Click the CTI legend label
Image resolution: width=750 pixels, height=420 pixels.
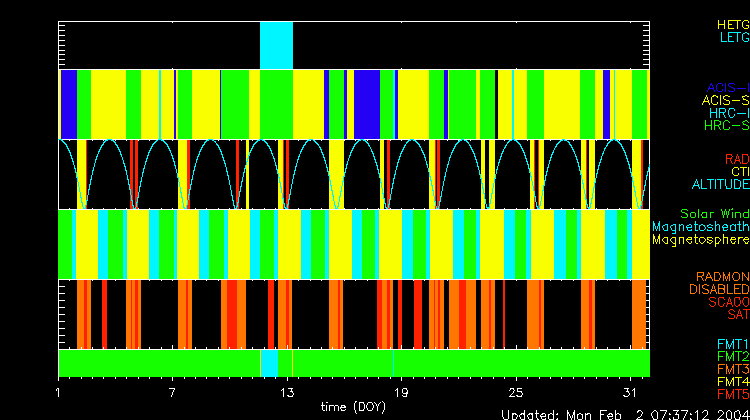[739, 172]
